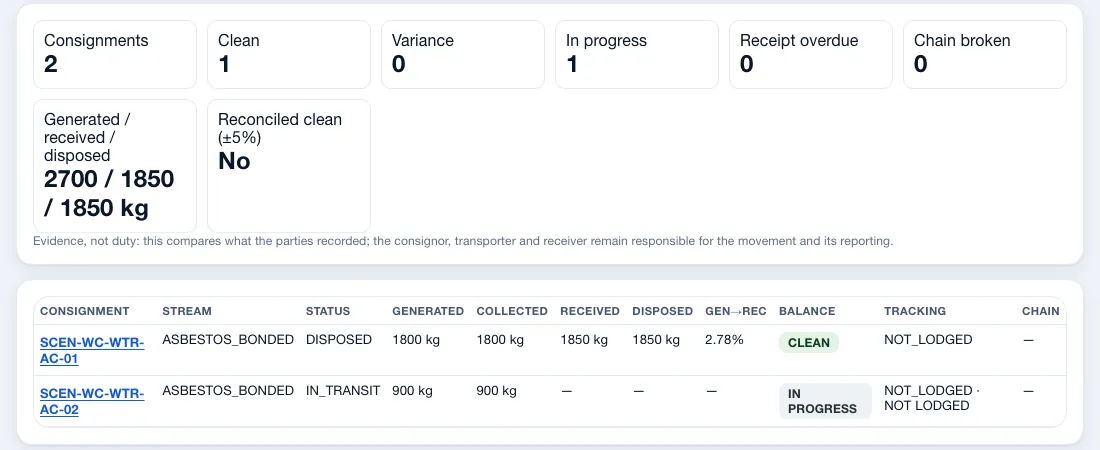Select the Consignments summary card

115,54
